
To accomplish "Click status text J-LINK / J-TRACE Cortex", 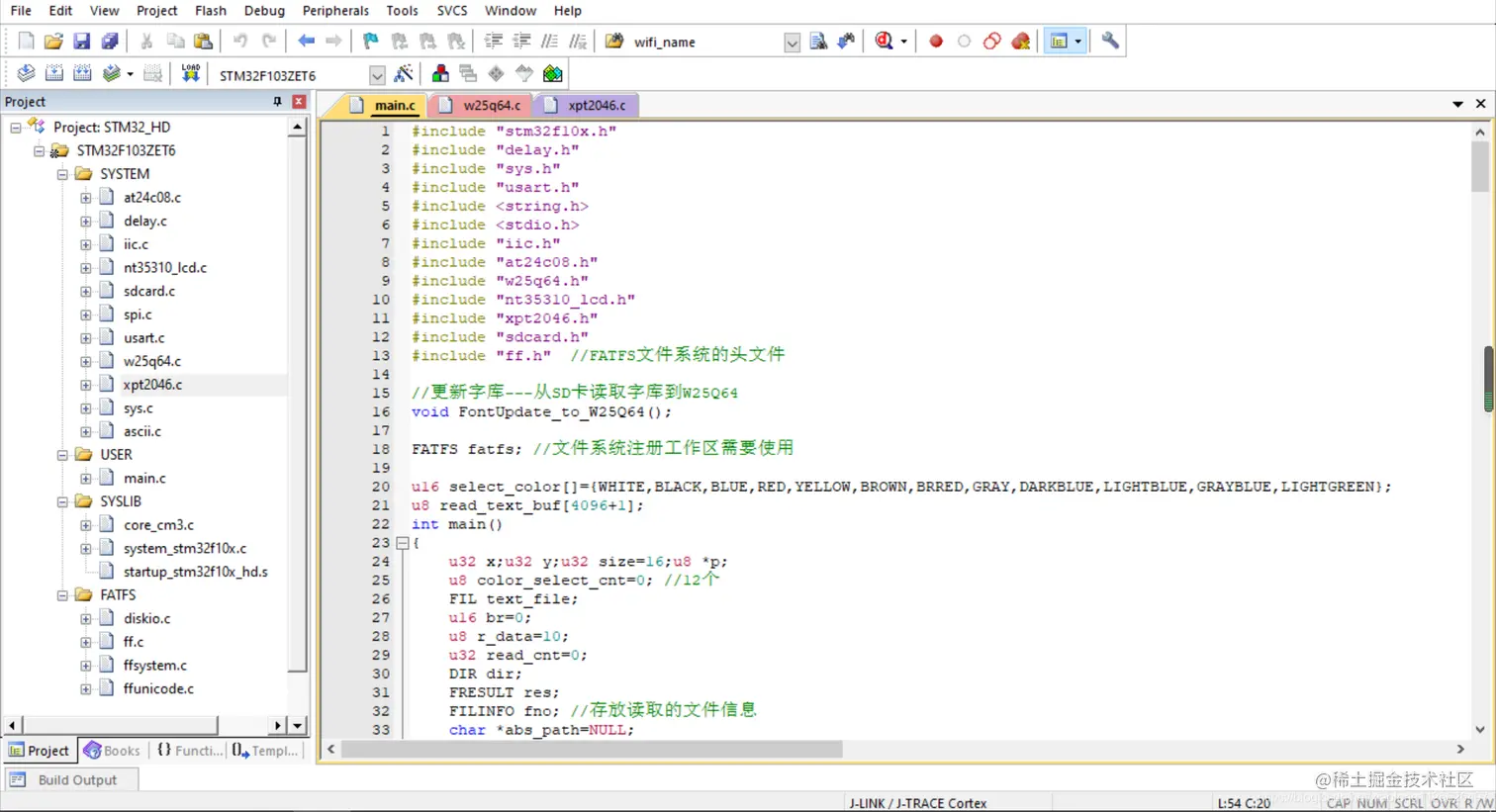I will pos(917,803).
